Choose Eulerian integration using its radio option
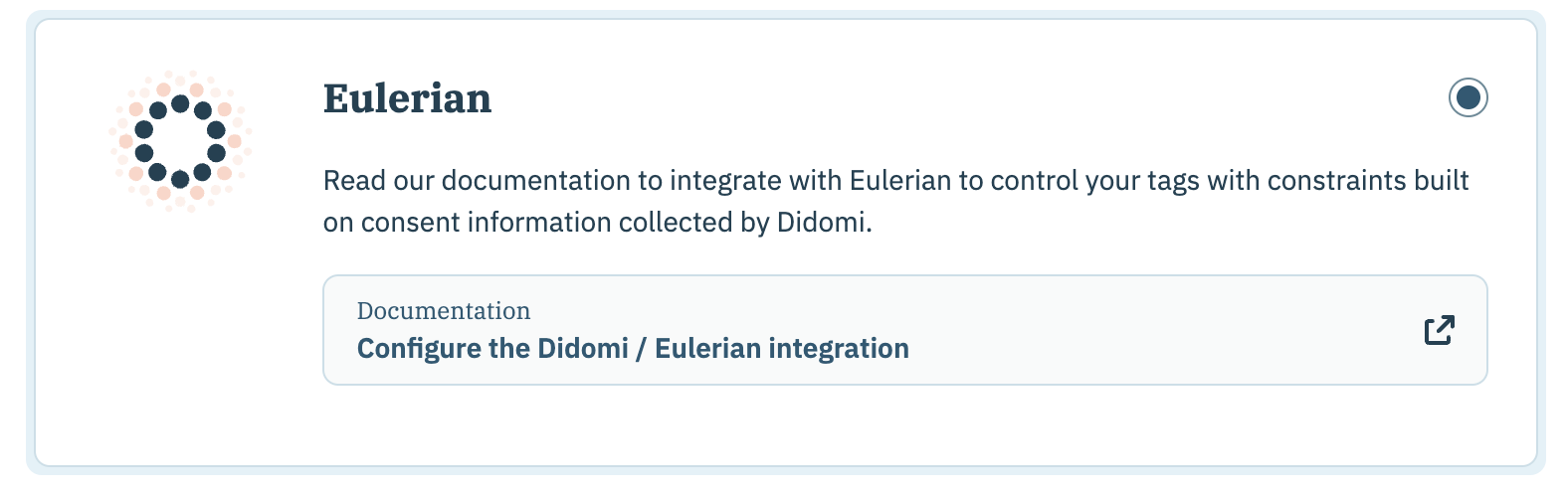1568x497 pixels. 1468,97
